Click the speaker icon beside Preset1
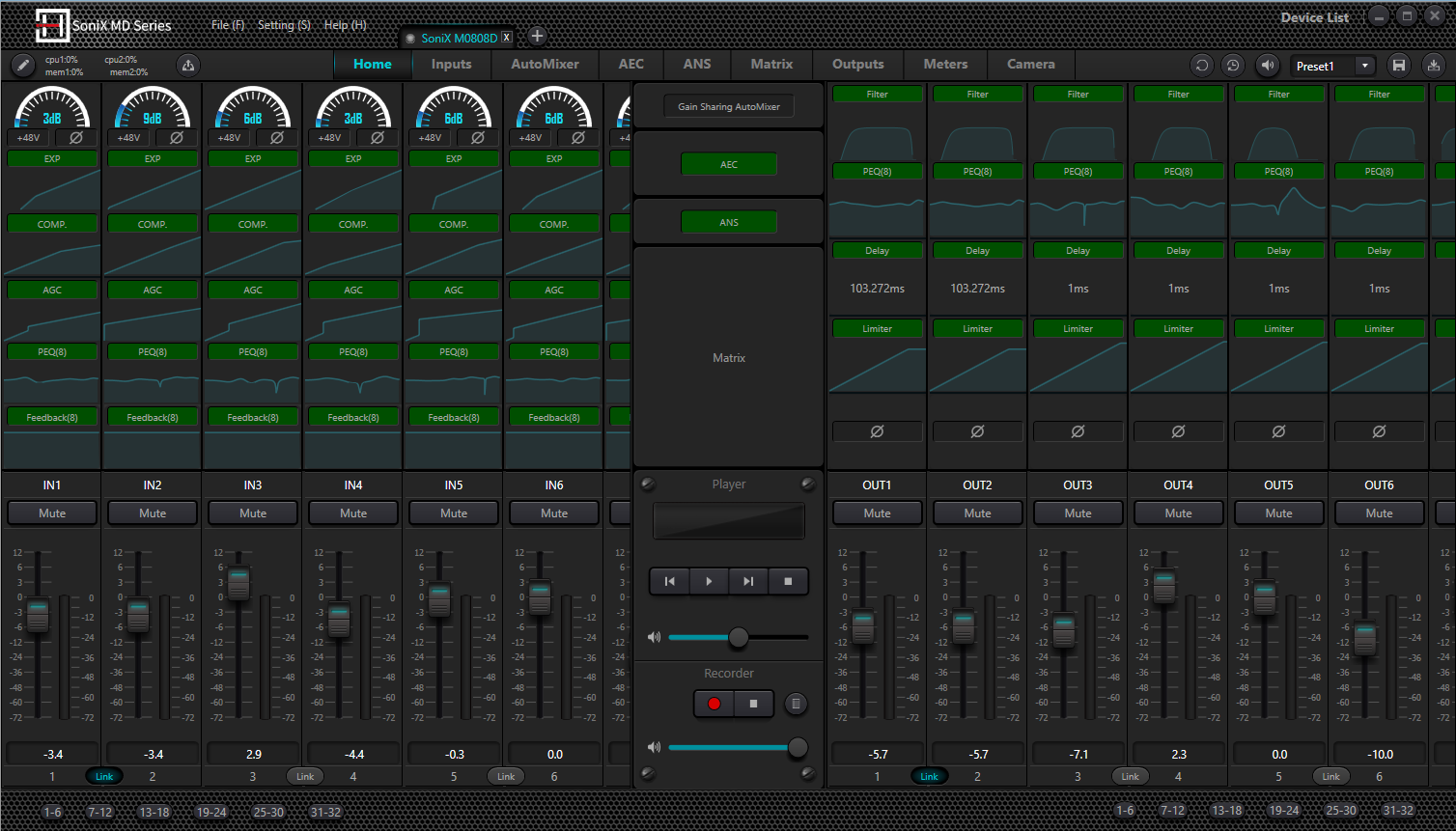This screenshot has width=1456, height=831. (1267, 66)
